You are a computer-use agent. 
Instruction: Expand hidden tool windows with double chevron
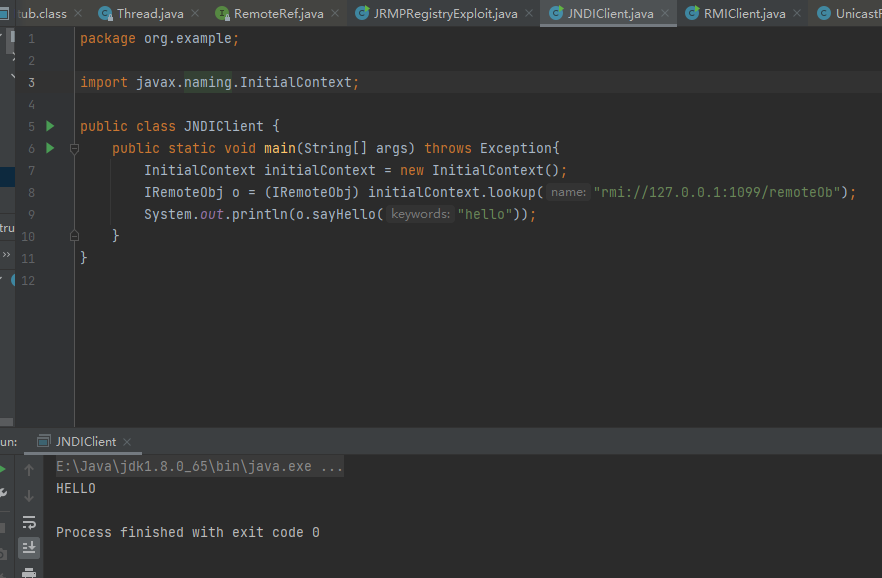click(x=6, y=255)
